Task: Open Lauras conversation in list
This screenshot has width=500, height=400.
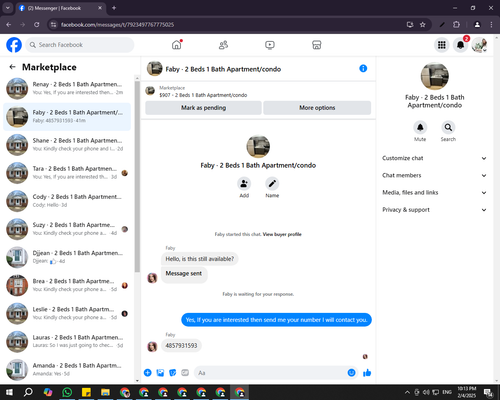Action: point(67,341)
